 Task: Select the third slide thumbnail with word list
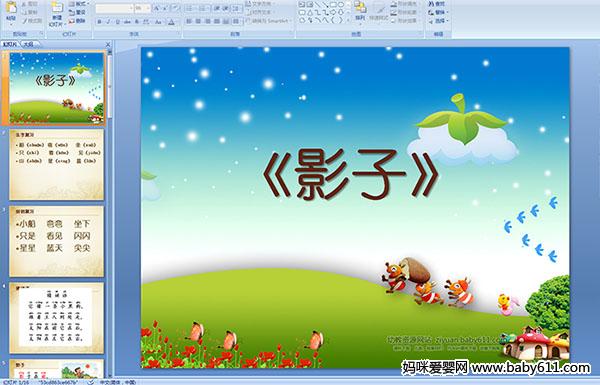[x=57, y=241]
